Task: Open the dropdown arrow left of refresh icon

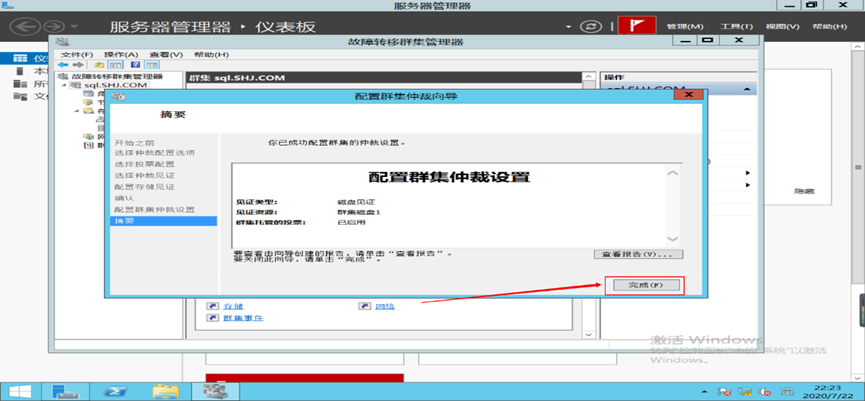Action: click(x=569, y=26)
